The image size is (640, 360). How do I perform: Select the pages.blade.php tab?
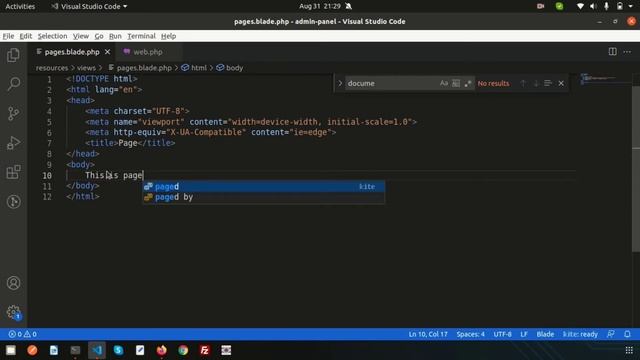pos(72,52)
